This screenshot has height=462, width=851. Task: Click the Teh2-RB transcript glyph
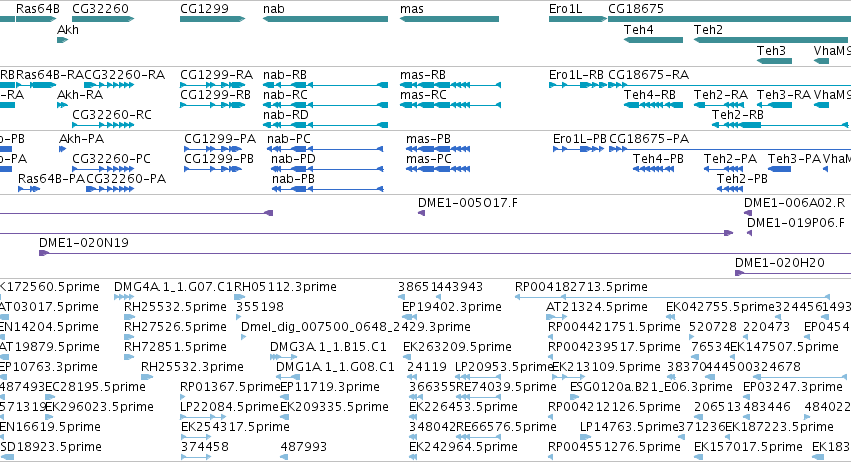pyautogui.click(x=780, y=125)
